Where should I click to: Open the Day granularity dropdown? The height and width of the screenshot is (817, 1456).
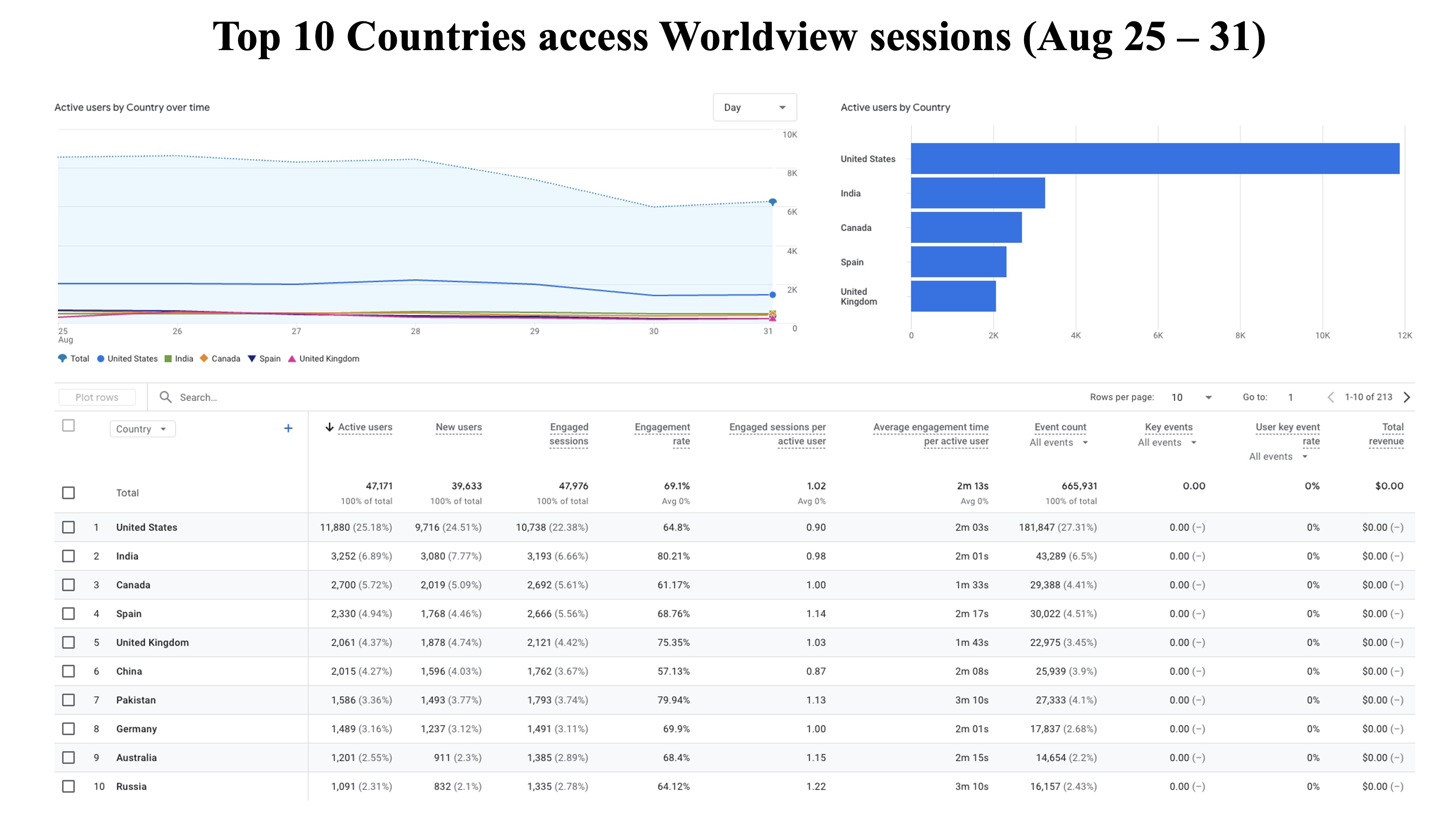tap(755, 107)
